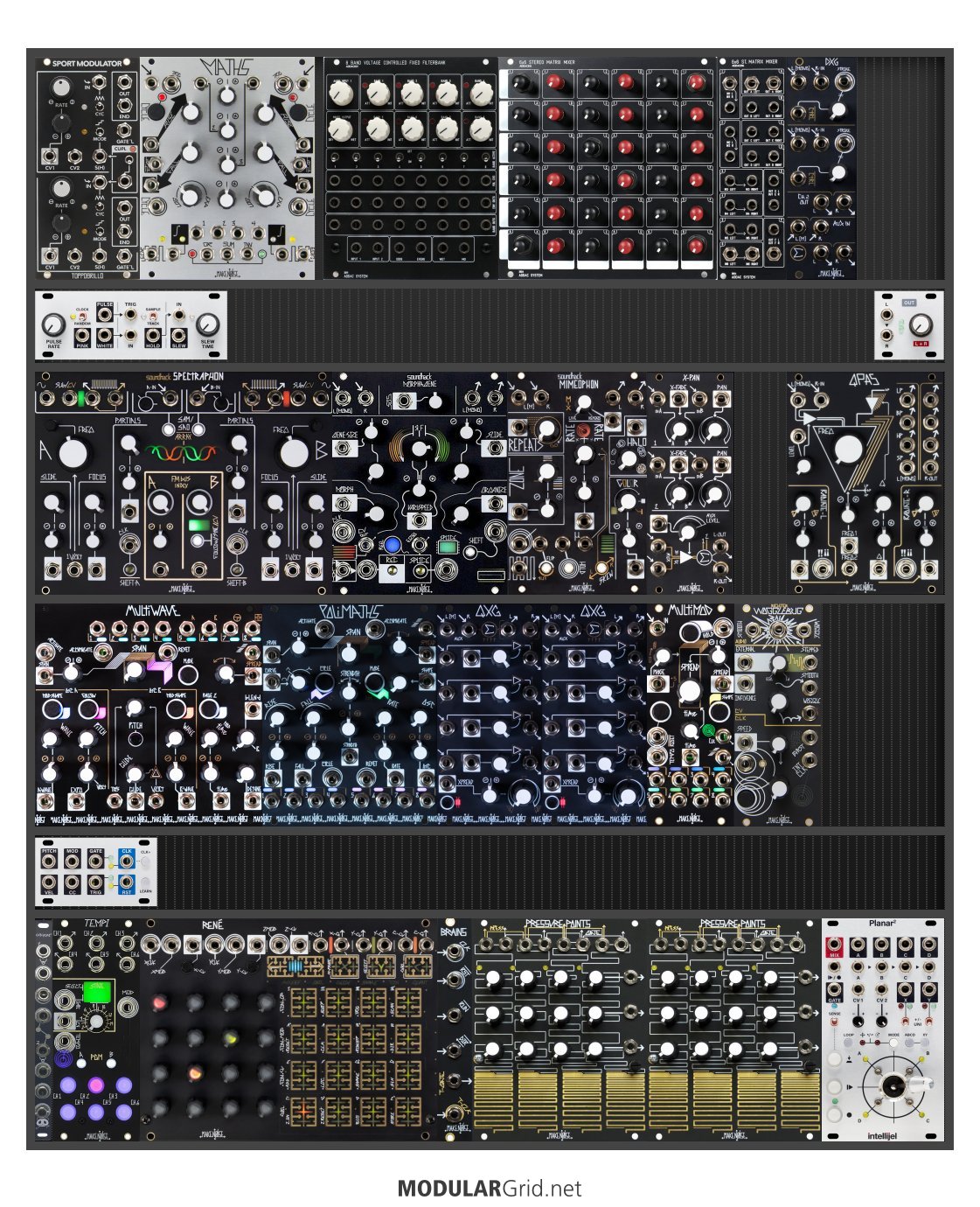The width and height of the screenshot is (980, 1207).
Task: Select the MultiMod module
Action: (x=691, y=715)
